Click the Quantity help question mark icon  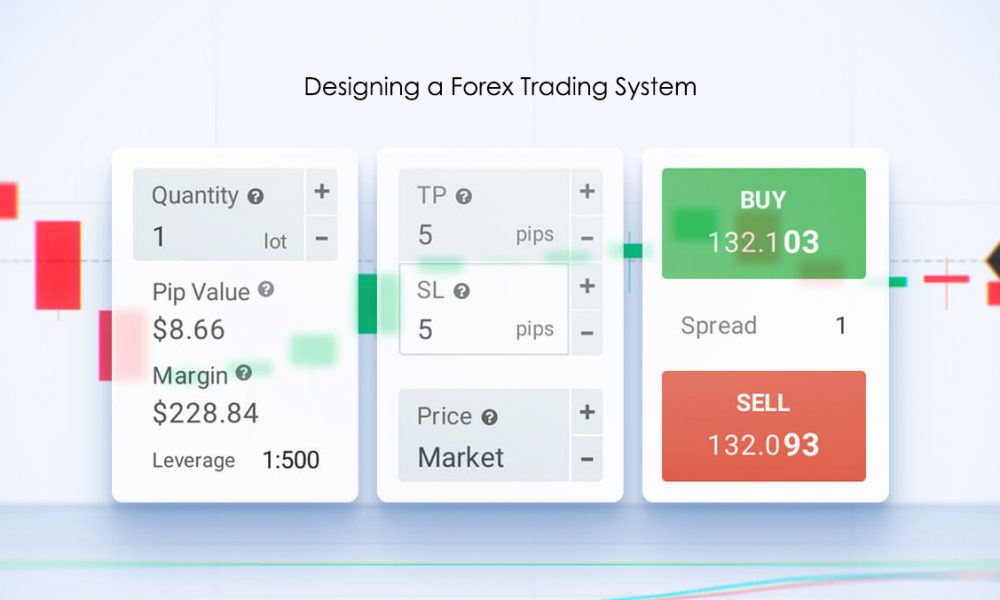255,197
